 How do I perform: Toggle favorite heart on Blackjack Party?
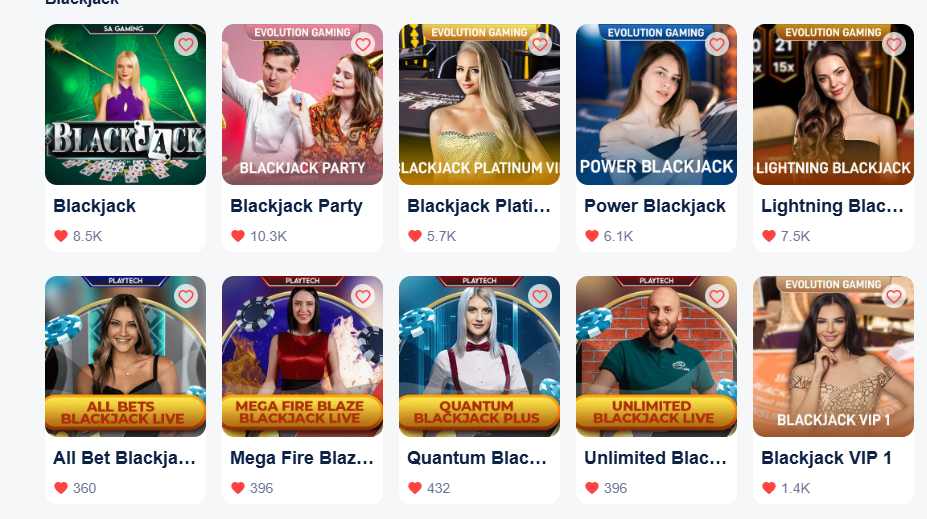click(x=363, y=44)
